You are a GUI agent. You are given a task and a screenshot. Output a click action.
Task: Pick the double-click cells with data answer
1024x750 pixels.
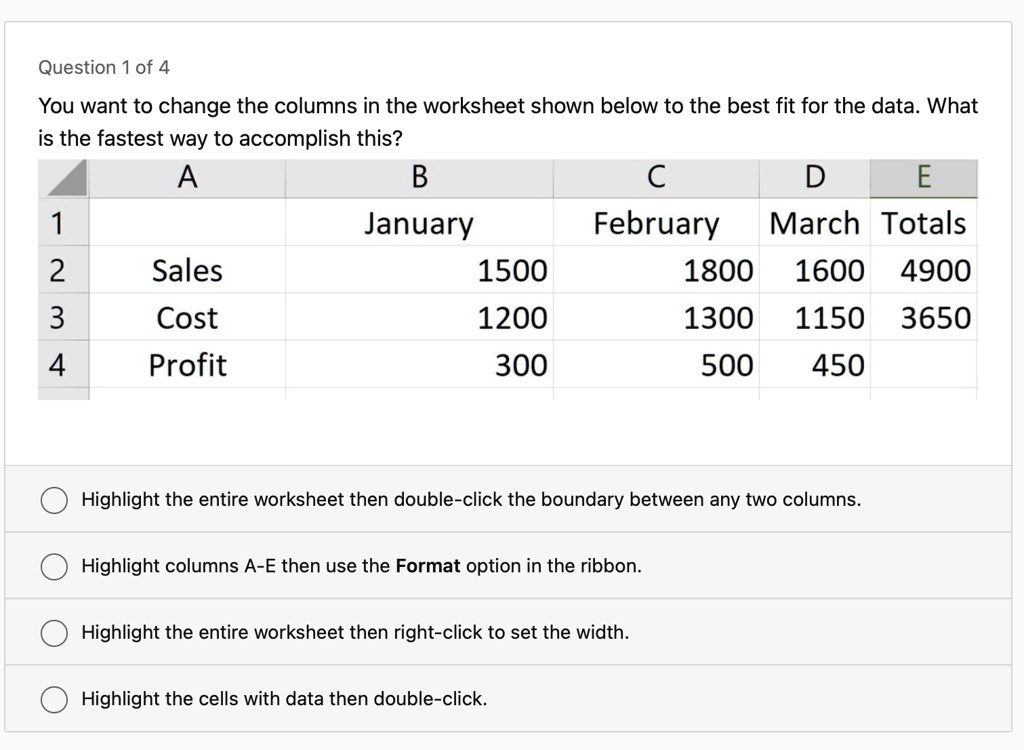point(53,699)
